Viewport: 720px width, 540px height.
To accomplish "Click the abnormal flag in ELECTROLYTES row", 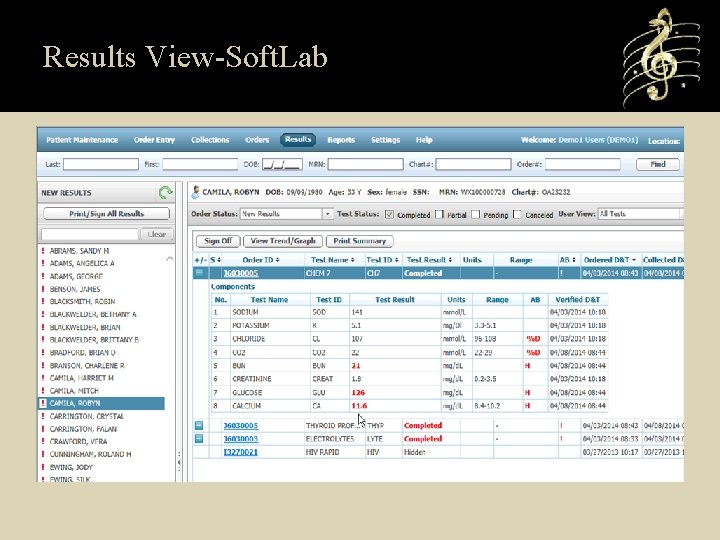I will tap(561, 439).
